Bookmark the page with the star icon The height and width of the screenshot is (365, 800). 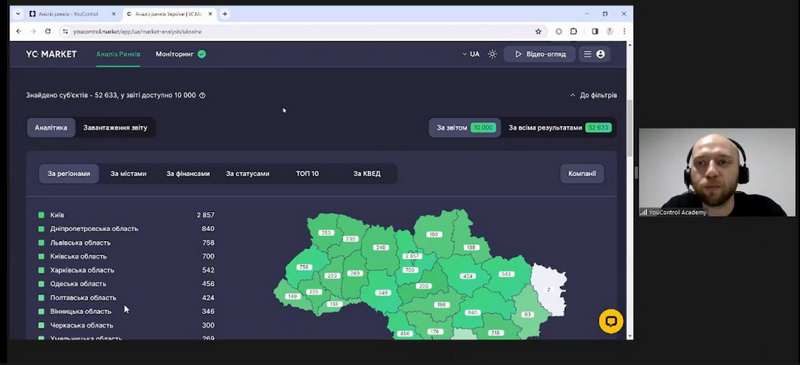coord(538,31)
